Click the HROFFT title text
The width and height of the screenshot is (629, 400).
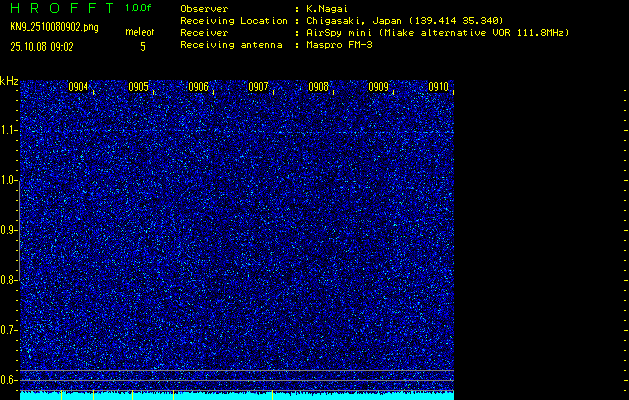point(59,8)
